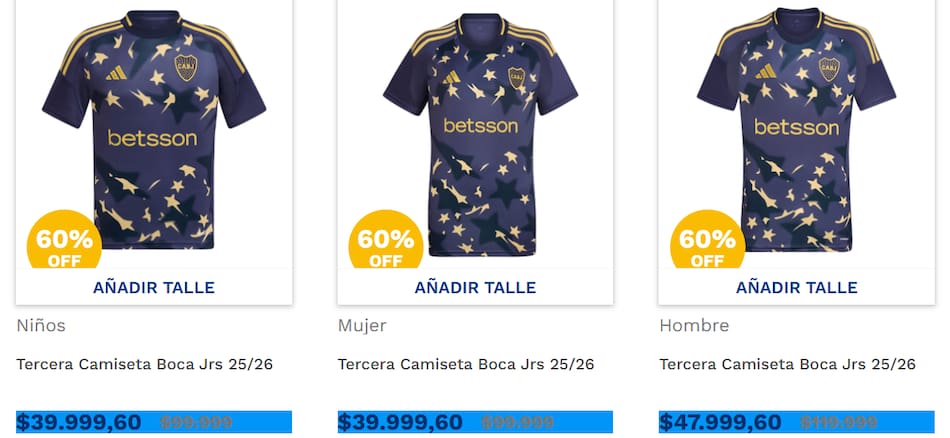Select the Hombre category label
Image resolution: width=950 pixels, height=438 pixels.
(694, 325)
